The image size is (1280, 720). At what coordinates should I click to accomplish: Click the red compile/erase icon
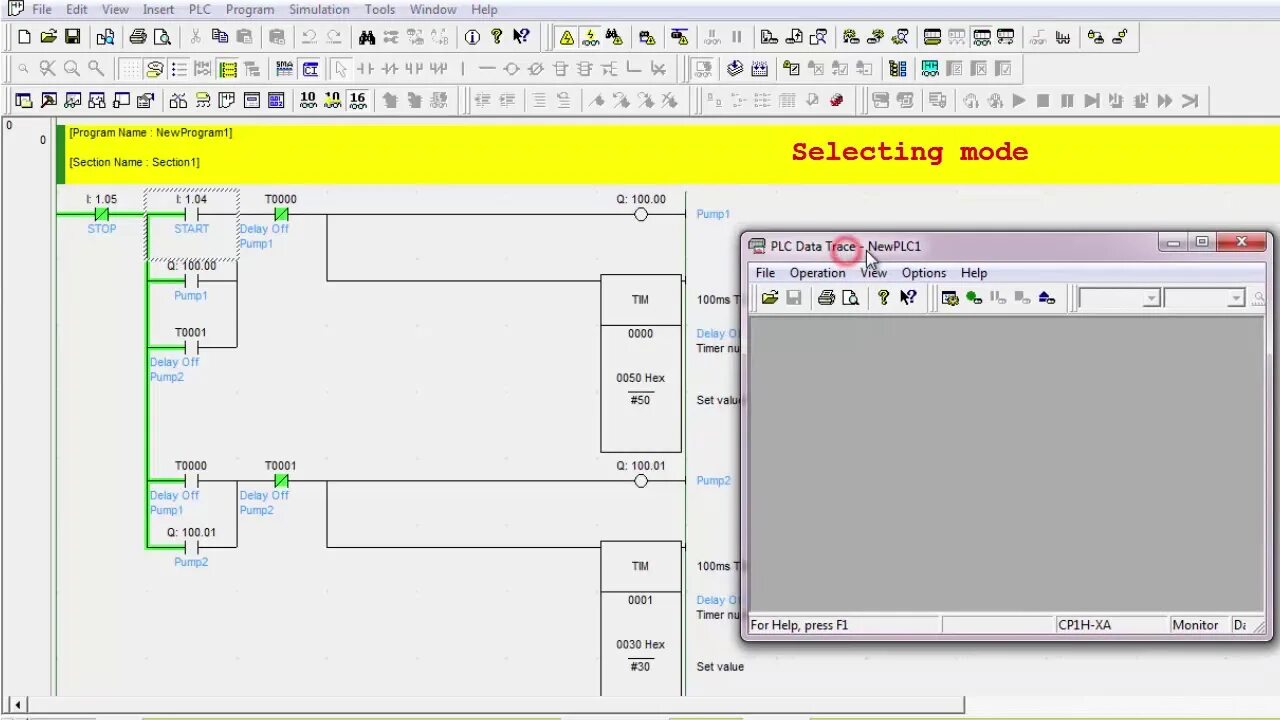pyautogui.click(x=837, y=100)
